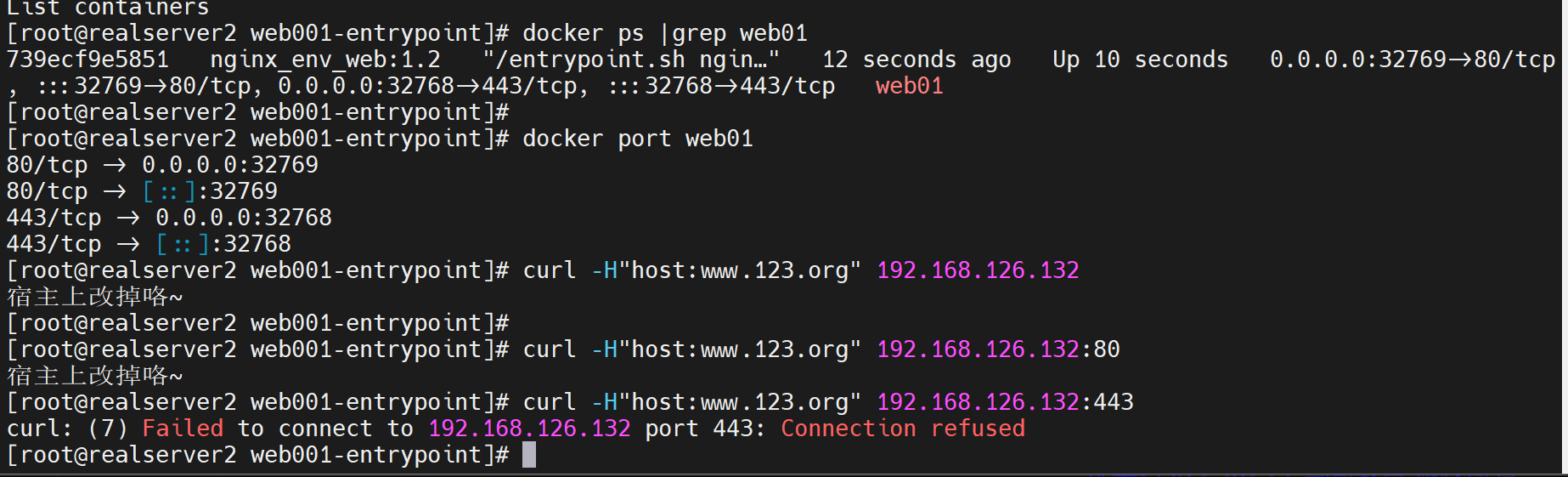Viewport: 1568px width, 477px height.
Task: Click the container ID 739ecf9e5851
Action: click(87, 60)
